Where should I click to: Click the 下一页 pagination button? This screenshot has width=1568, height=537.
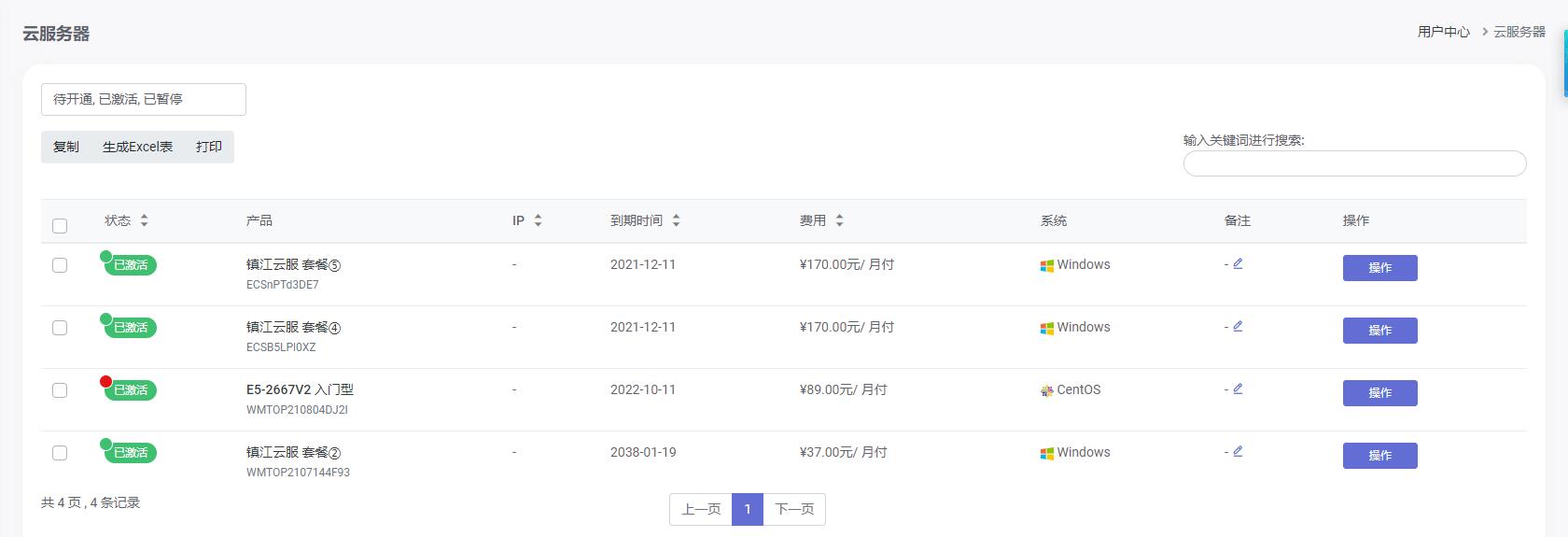794,509
